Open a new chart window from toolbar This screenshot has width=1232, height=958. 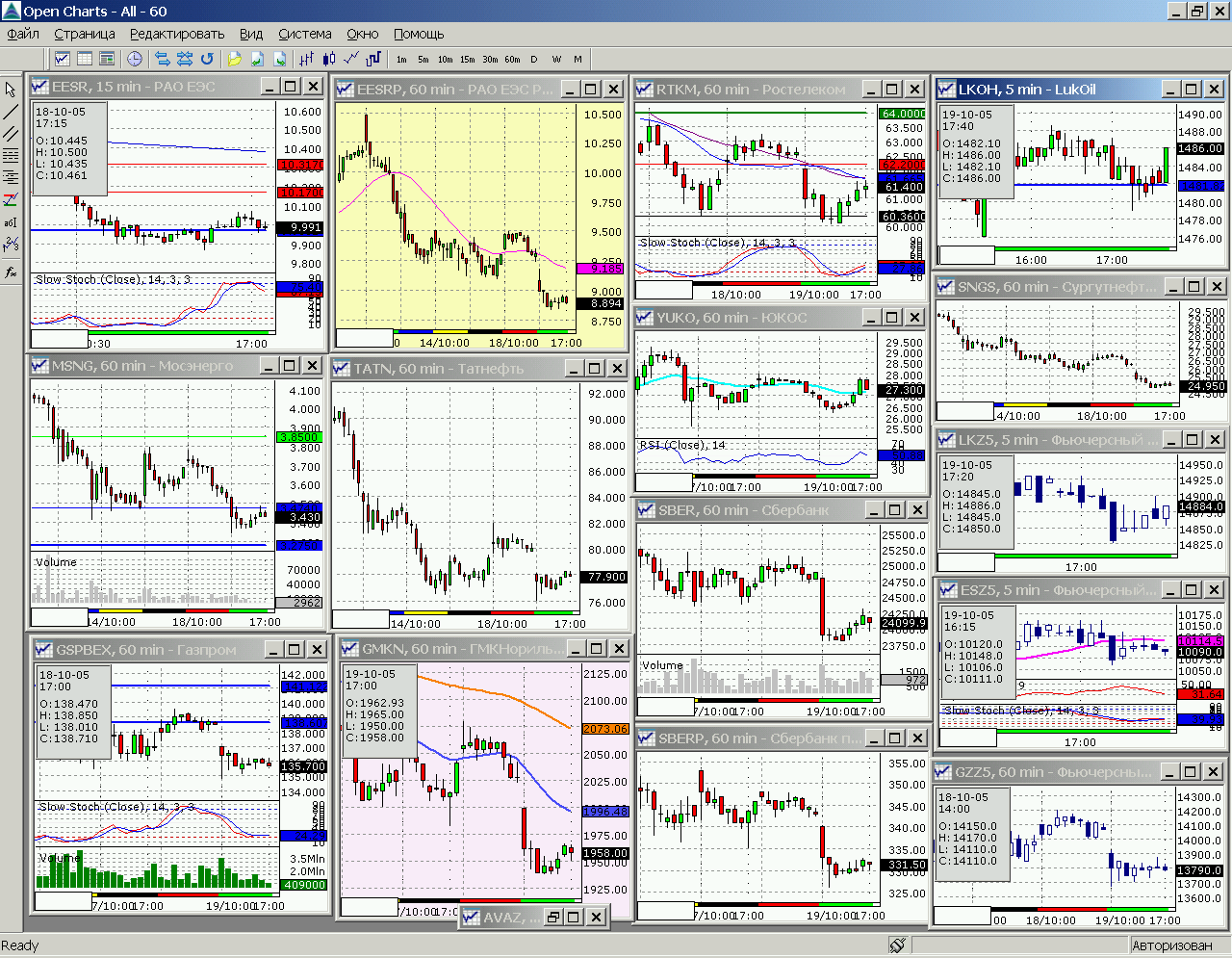click(63, 59)
